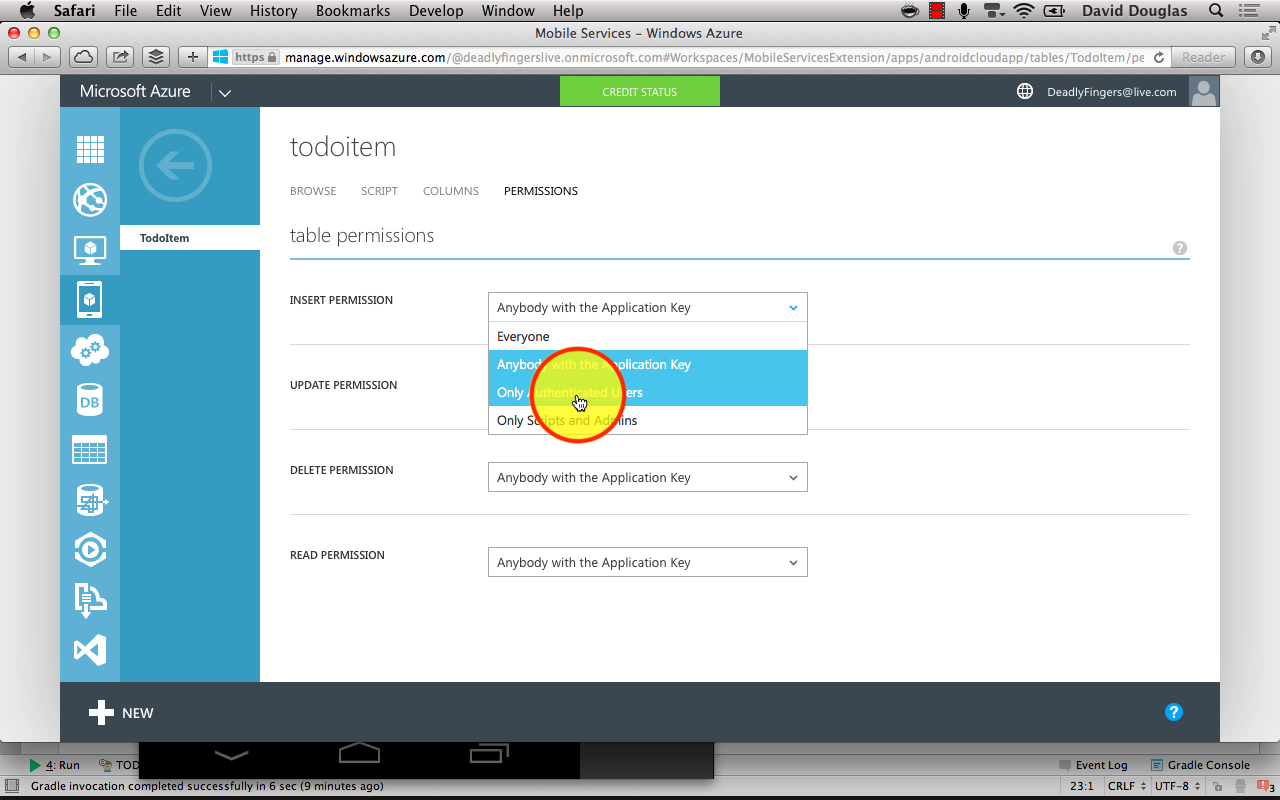The image size is (1280, 800).
Task: Open the blue help icon in bottom bar
Action: click(x=1174, y=712)
